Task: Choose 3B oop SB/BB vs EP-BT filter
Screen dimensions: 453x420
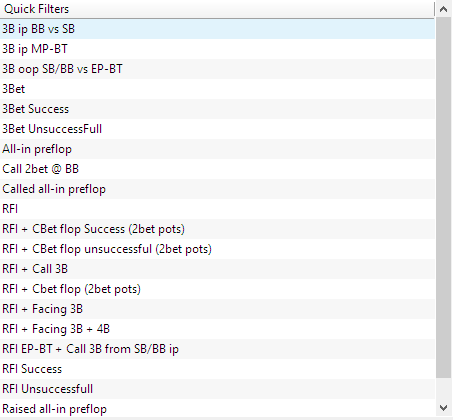Action: [x=217, y=69]
